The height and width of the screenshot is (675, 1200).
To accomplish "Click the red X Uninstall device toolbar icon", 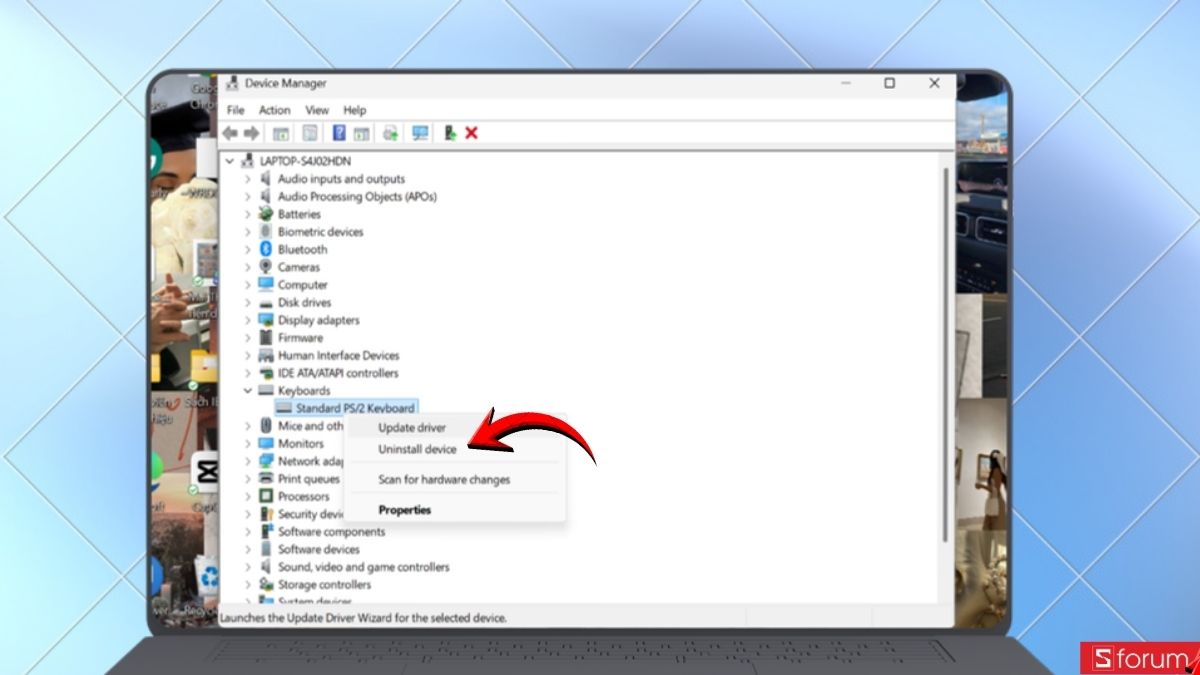I will click(x=472, y=133).
